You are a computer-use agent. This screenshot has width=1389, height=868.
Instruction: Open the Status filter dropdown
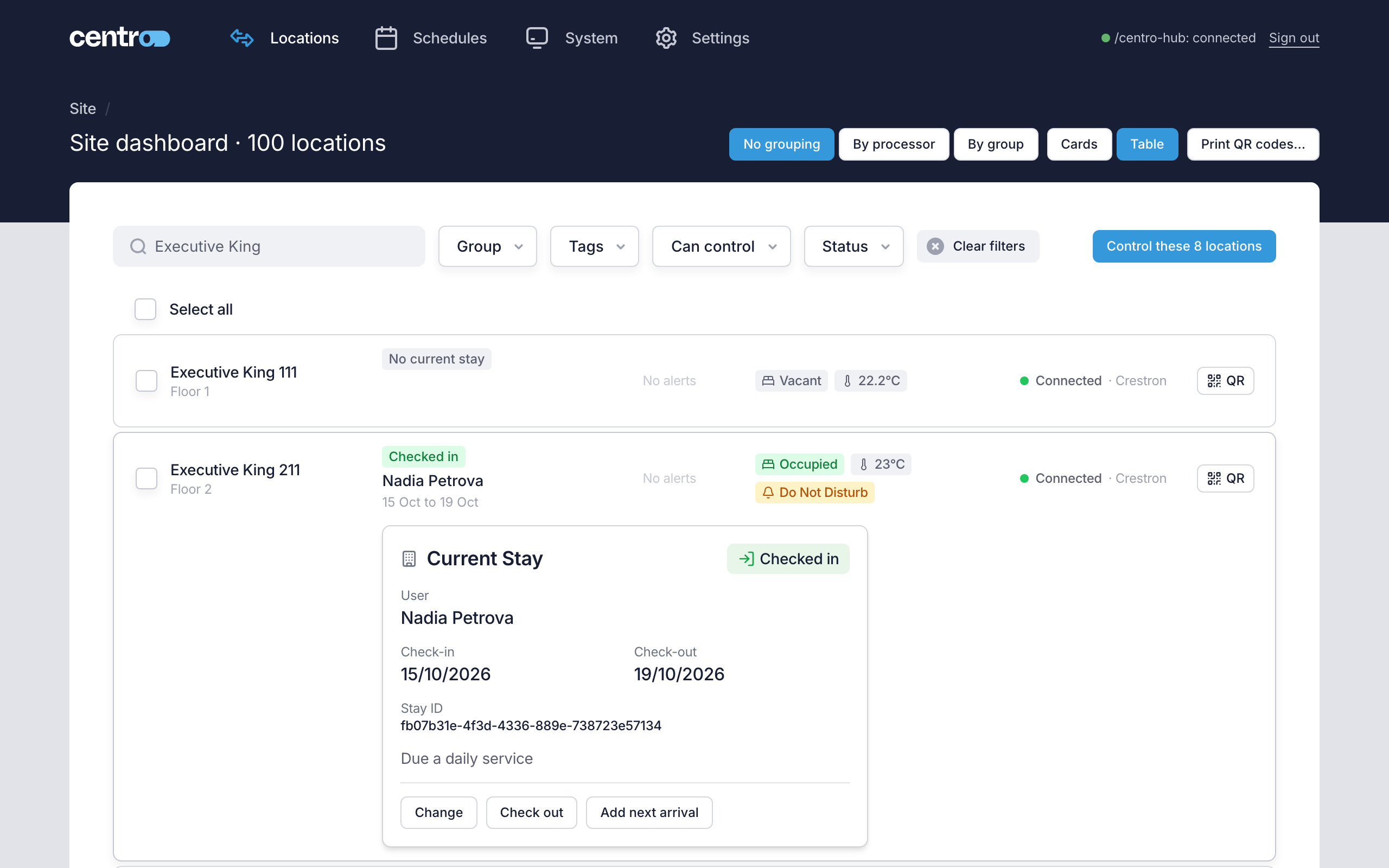click(853, 246)
